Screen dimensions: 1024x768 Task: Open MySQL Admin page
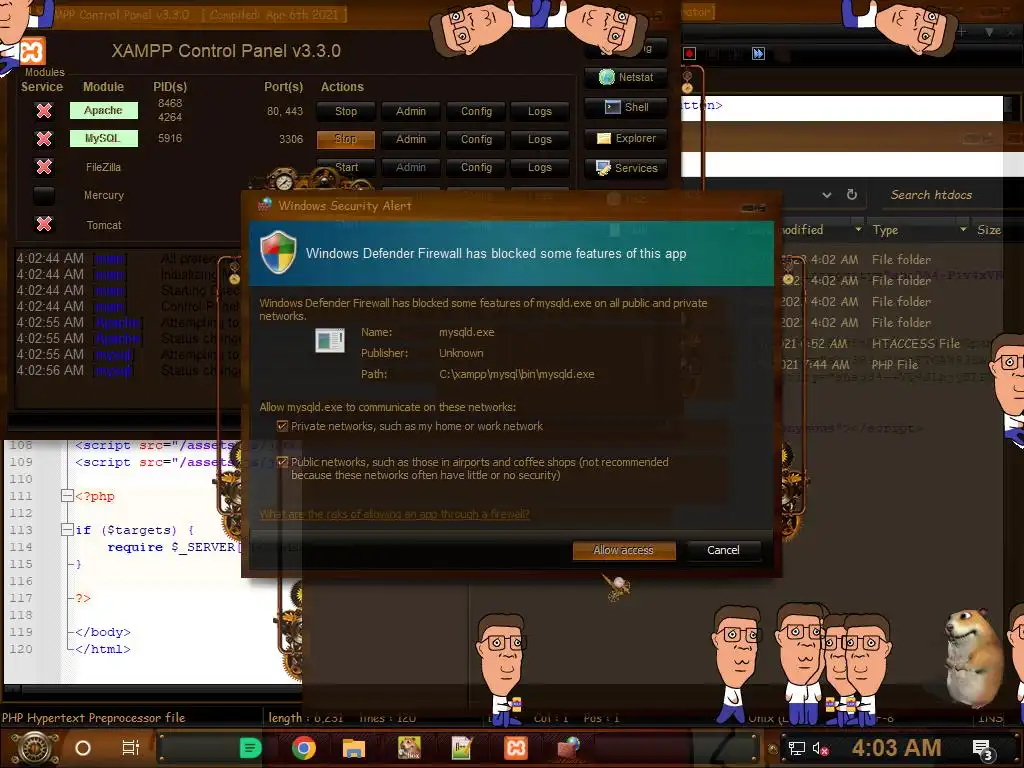point(411,139)
